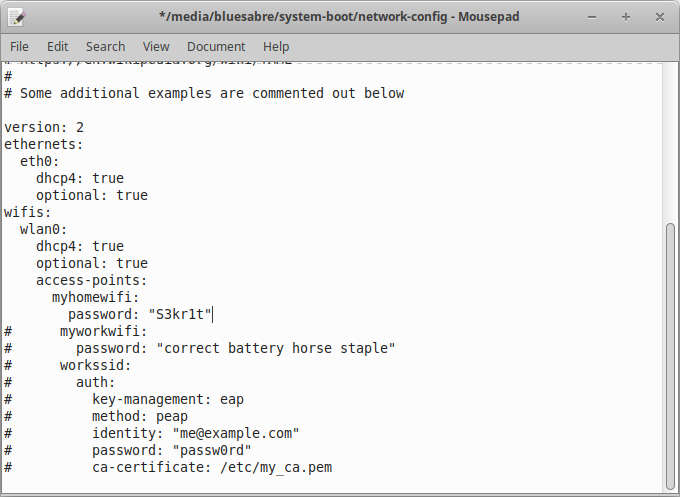Screen dimensions: 680x497
Task: Open the Search menu
Action: click(105, 46)
